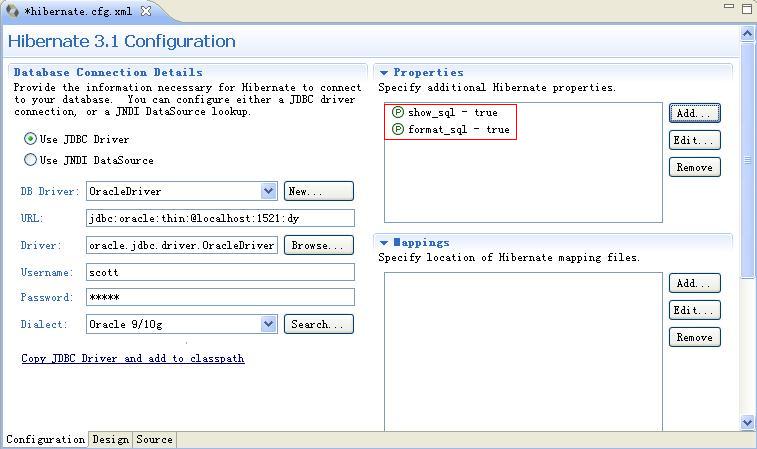Click the vertical scrollbar up arrow
The width and height of the screenshot is (757, 449).
[x=747, y=33]
